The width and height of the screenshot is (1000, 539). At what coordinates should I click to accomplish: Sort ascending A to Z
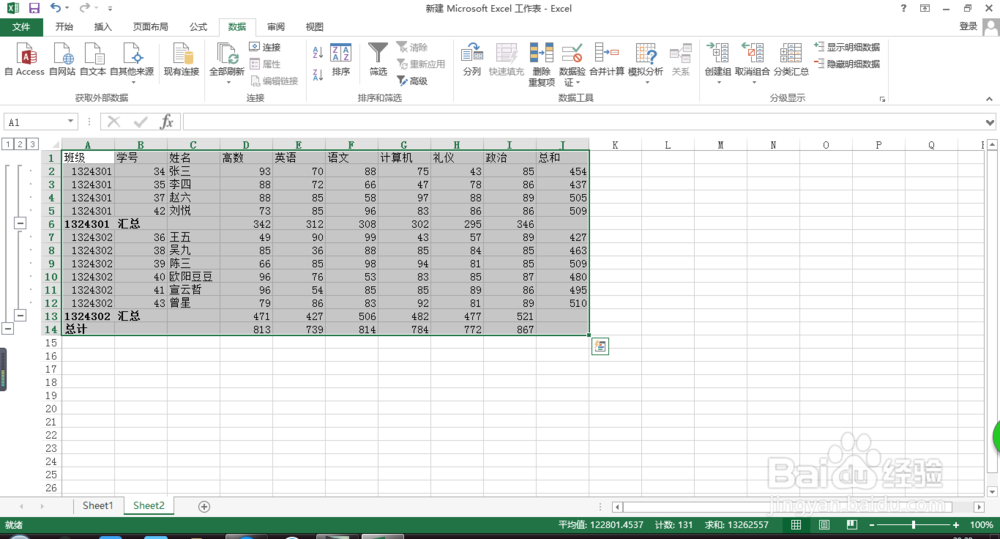318,52
